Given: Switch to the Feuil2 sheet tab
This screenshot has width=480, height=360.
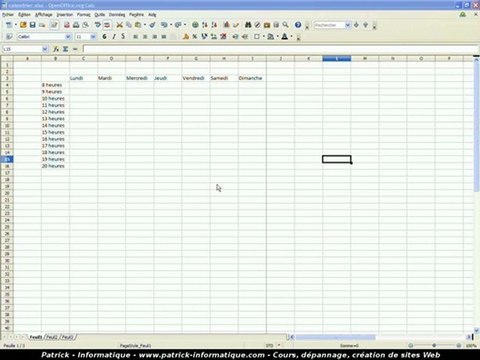Looking at the screenshot, I should click(52, 337).
